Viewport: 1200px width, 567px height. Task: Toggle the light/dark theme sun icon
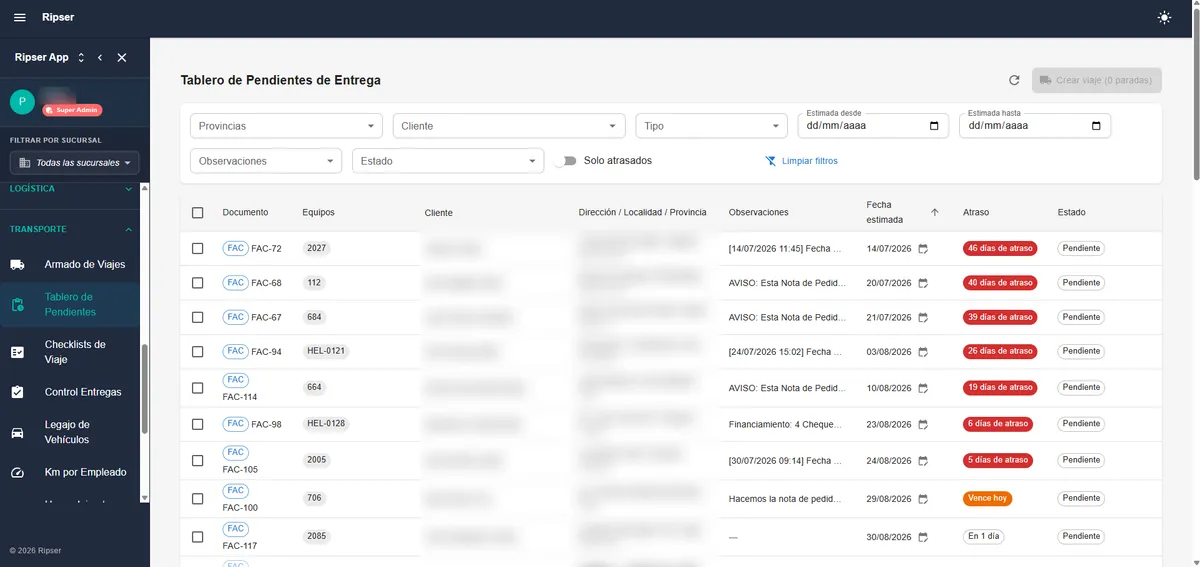click(1164, 18)
